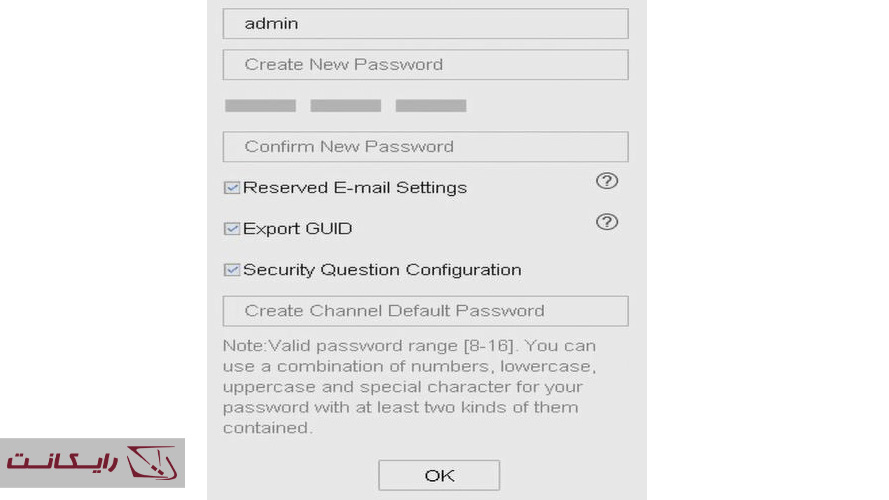Viewport: 889px width, 500px height.
Task: Click the Reserved E-mail Settings label text
Action: [x=355, y=188]
